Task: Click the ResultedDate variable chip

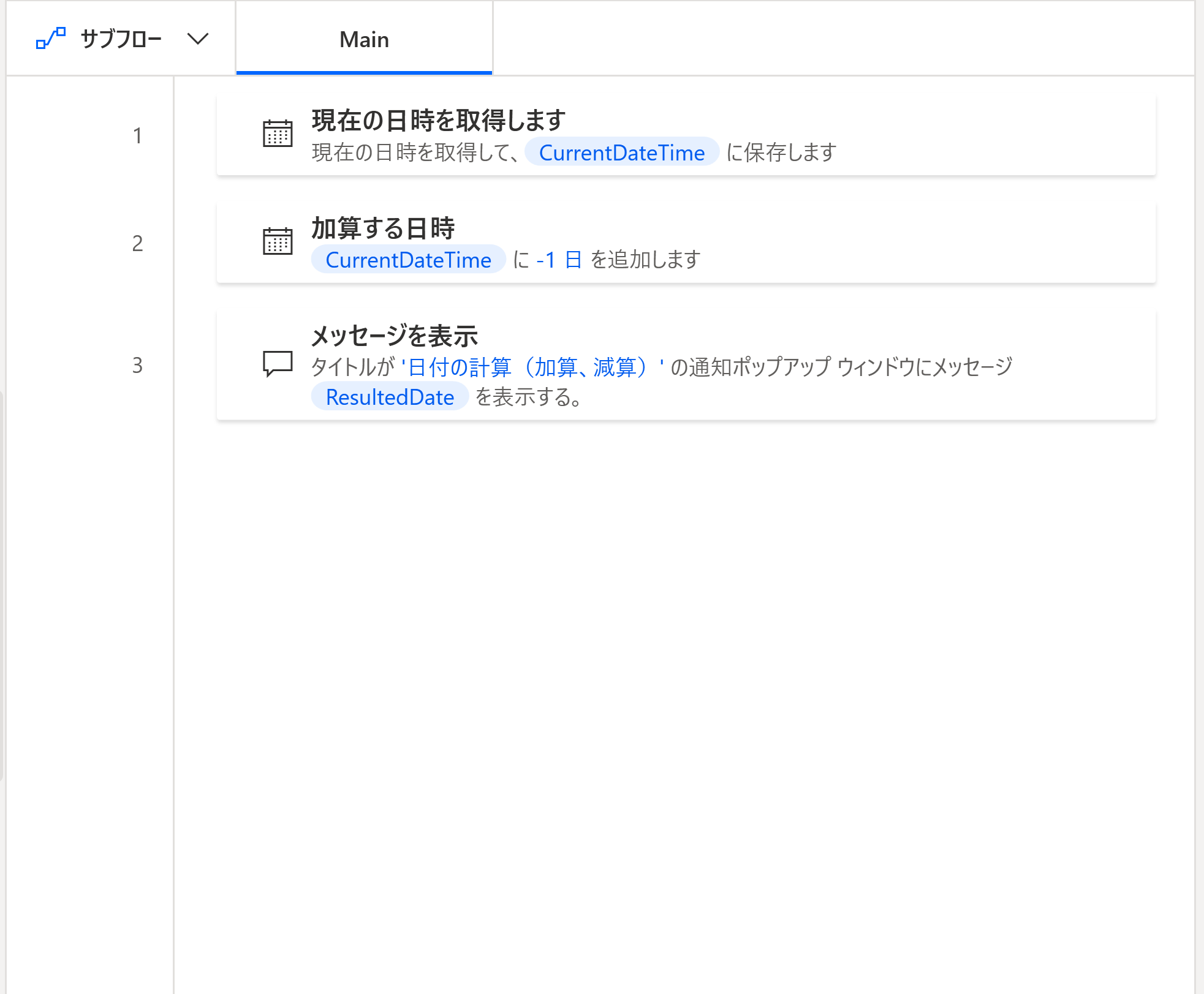Action: (390, 397)
